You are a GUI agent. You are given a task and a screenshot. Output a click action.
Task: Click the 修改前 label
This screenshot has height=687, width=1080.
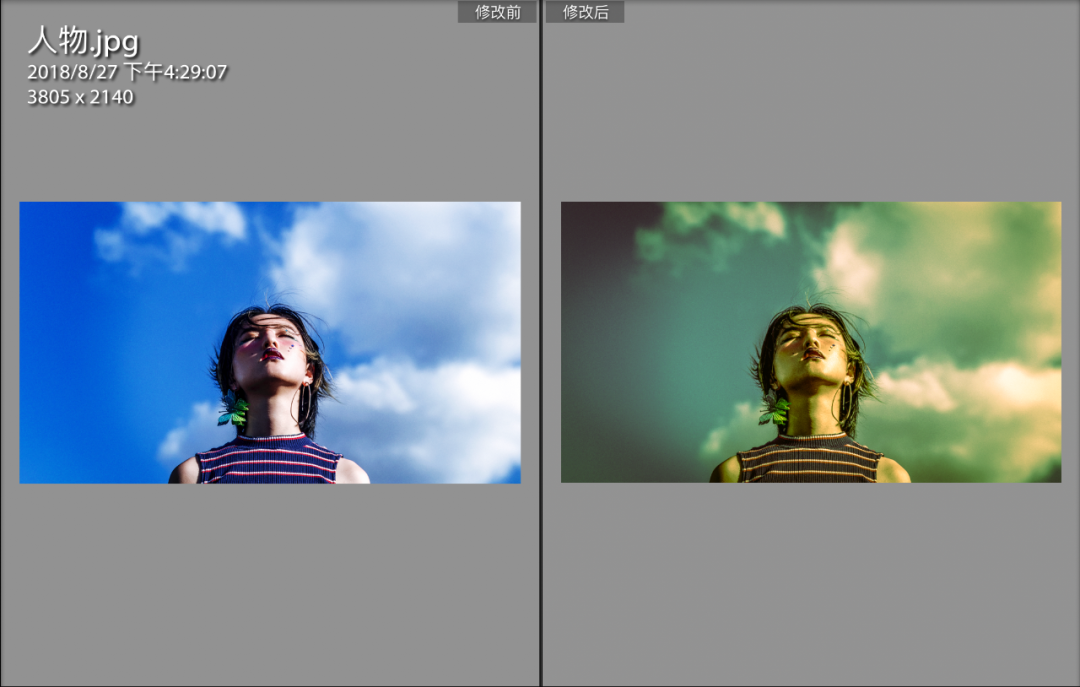click(497, 12)
